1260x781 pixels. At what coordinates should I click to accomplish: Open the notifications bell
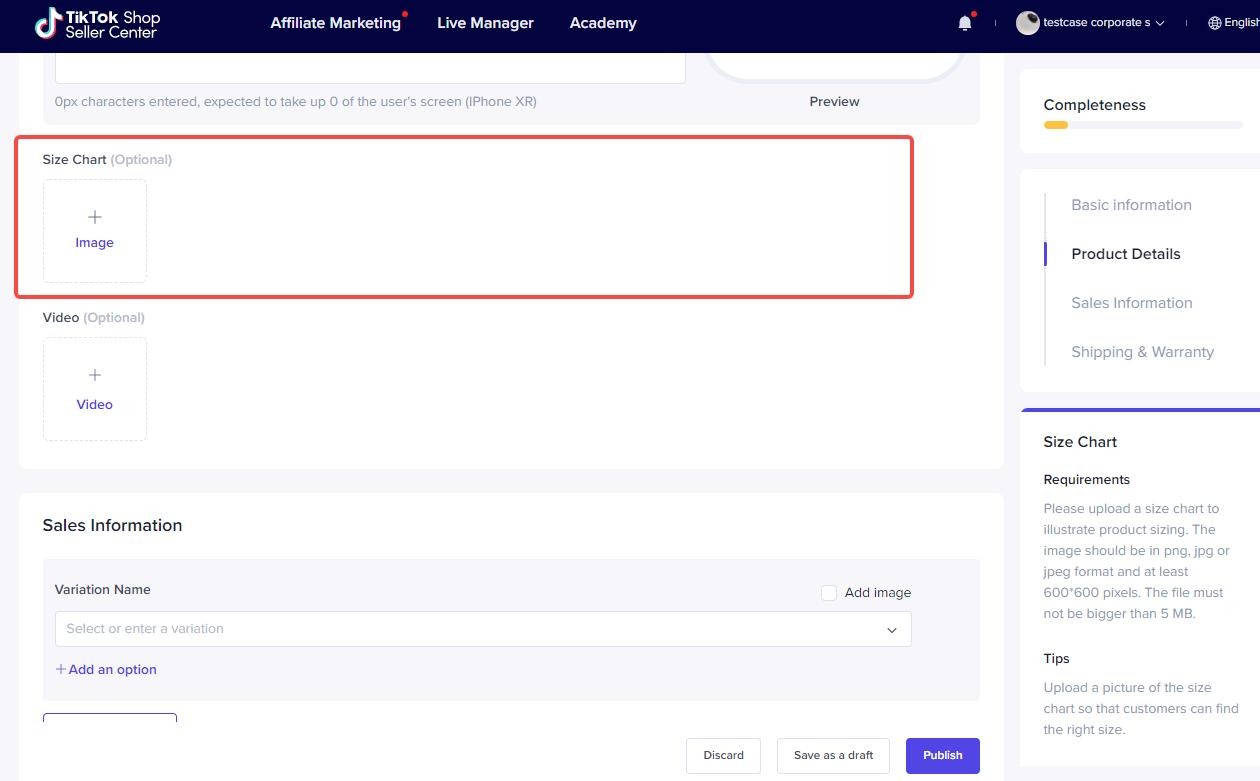coord(965,23)
